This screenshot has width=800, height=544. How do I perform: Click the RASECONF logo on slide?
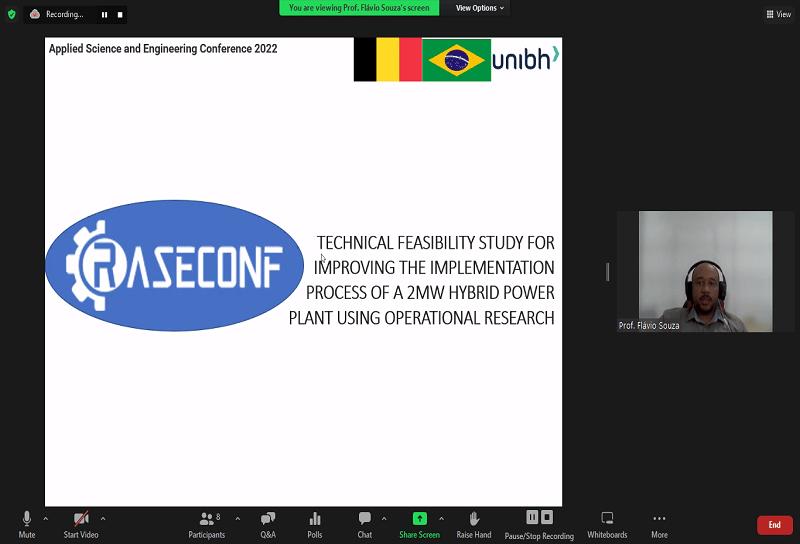coord(174,265)
